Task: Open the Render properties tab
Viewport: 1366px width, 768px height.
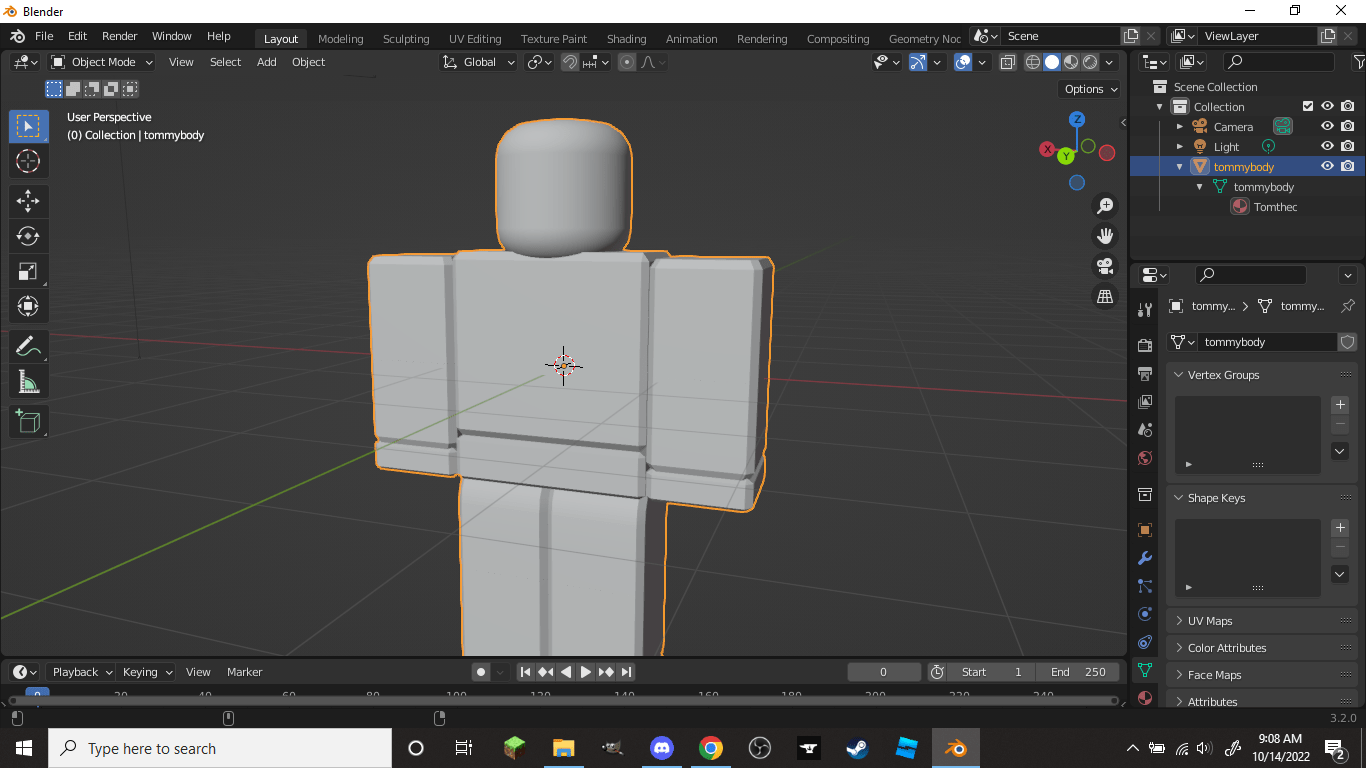Action: (x=1145, y=345)
